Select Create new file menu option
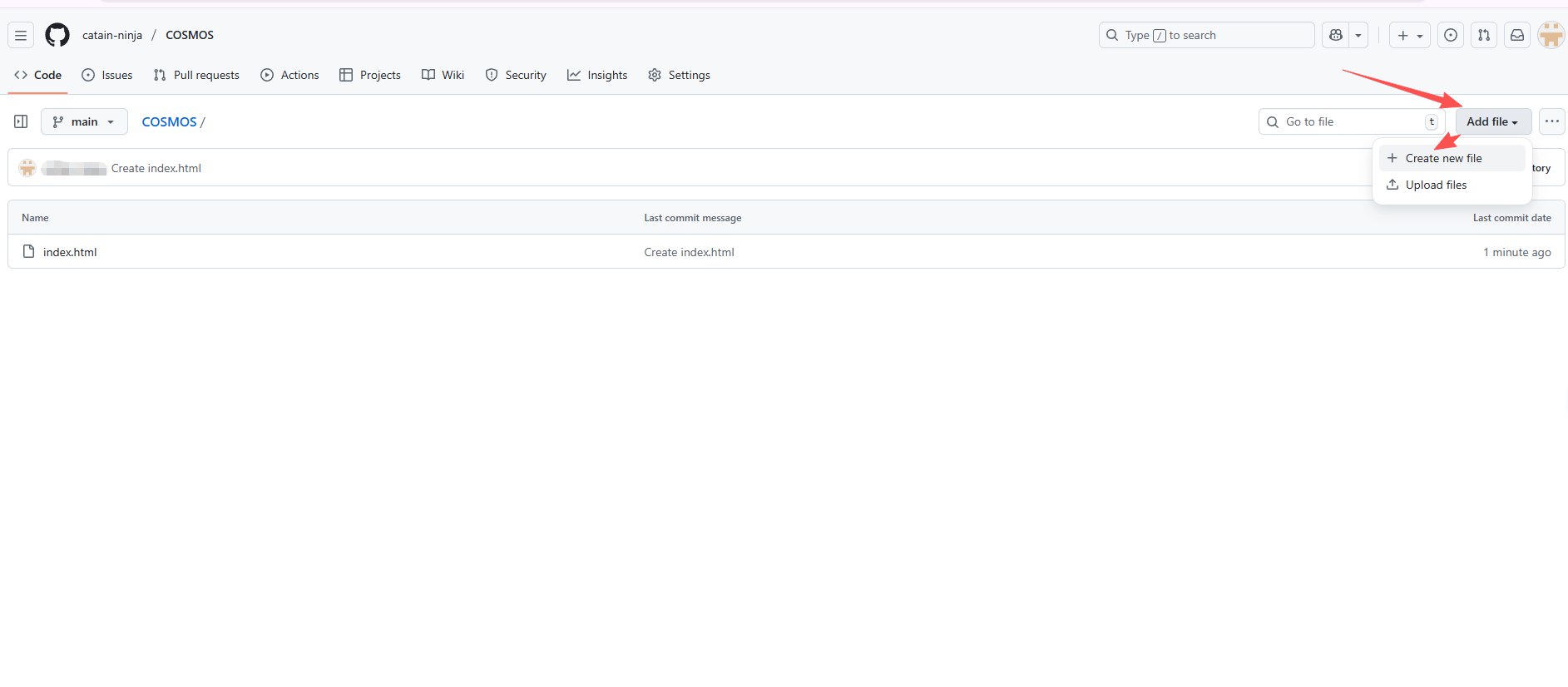Screen dimensions: 1568x687 point(1443,158)
